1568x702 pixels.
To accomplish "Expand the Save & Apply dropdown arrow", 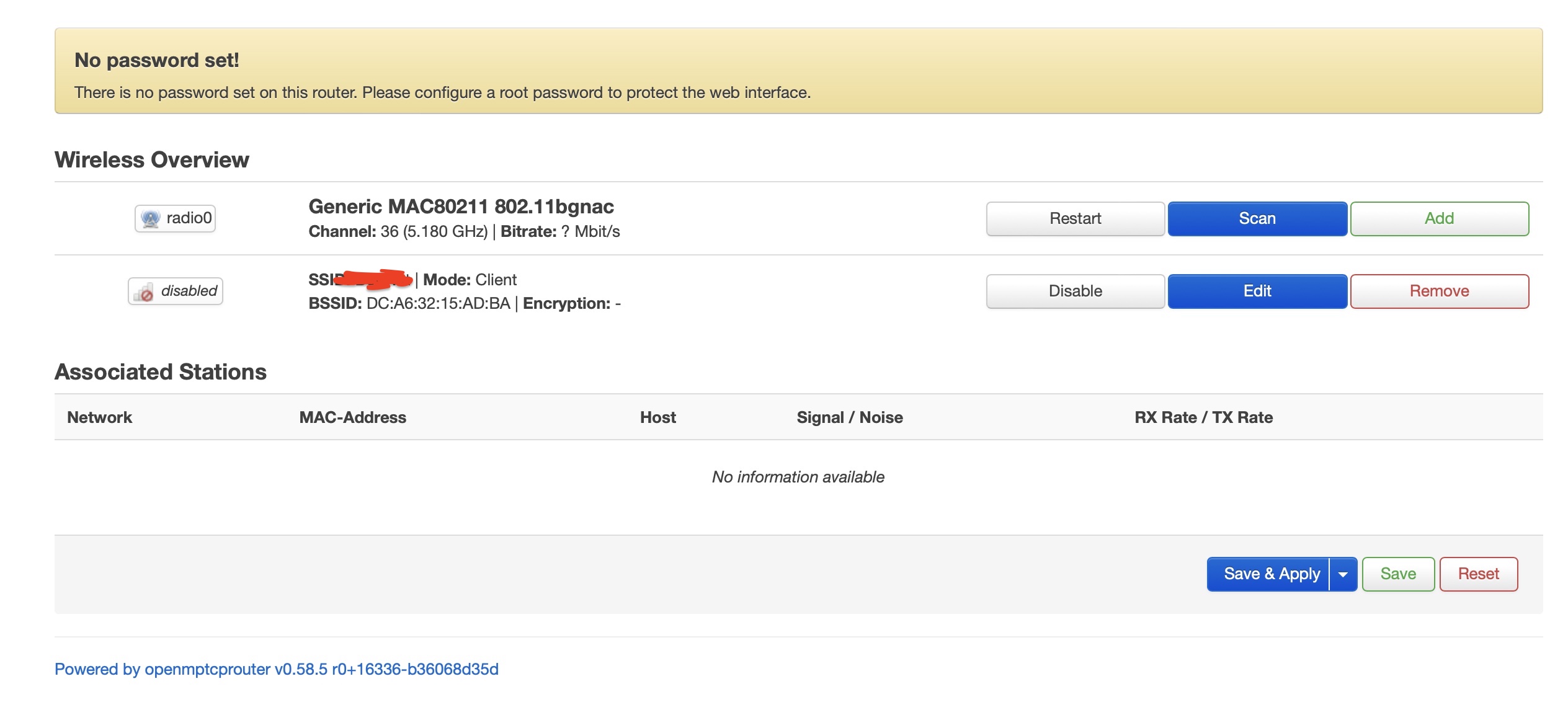I will pyautogui.click(x=1343, y=574).
